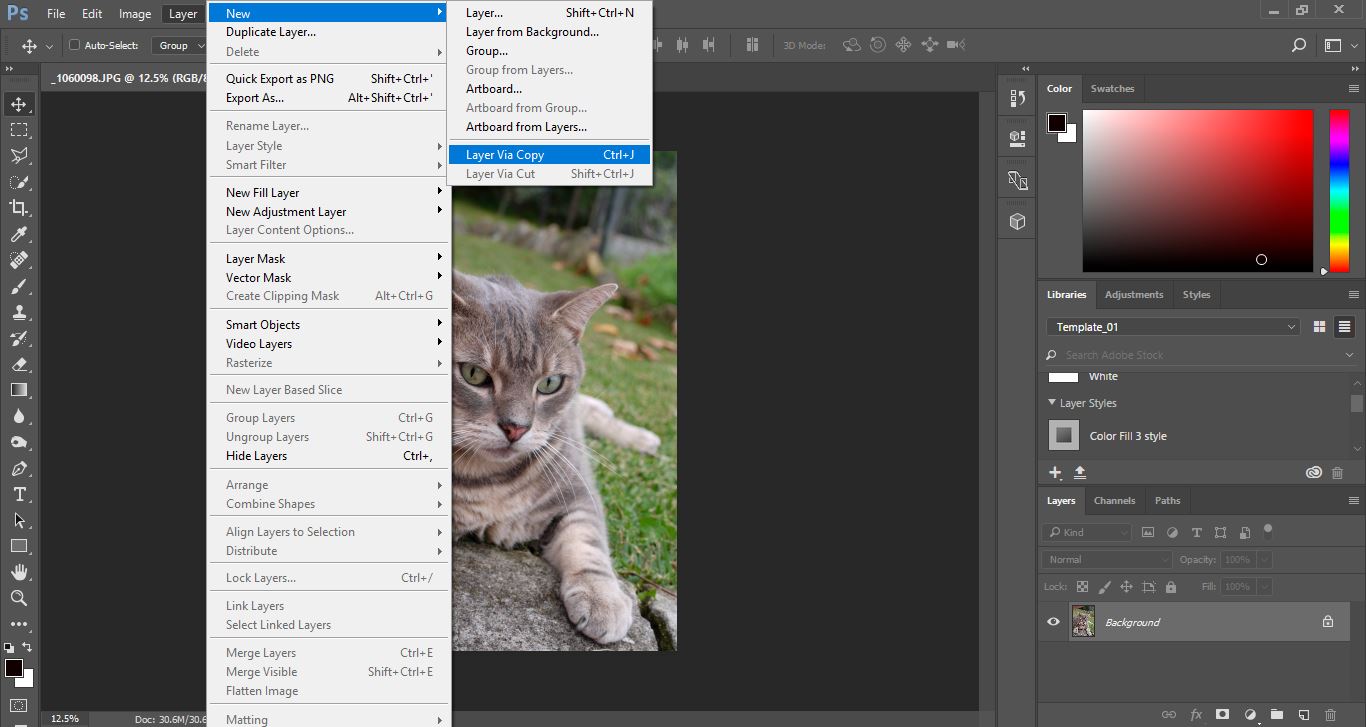Image resolution: width=1366 pixels, height=727 pixels.
Task: Select the Zoom tool
Action: click(19, 598)
